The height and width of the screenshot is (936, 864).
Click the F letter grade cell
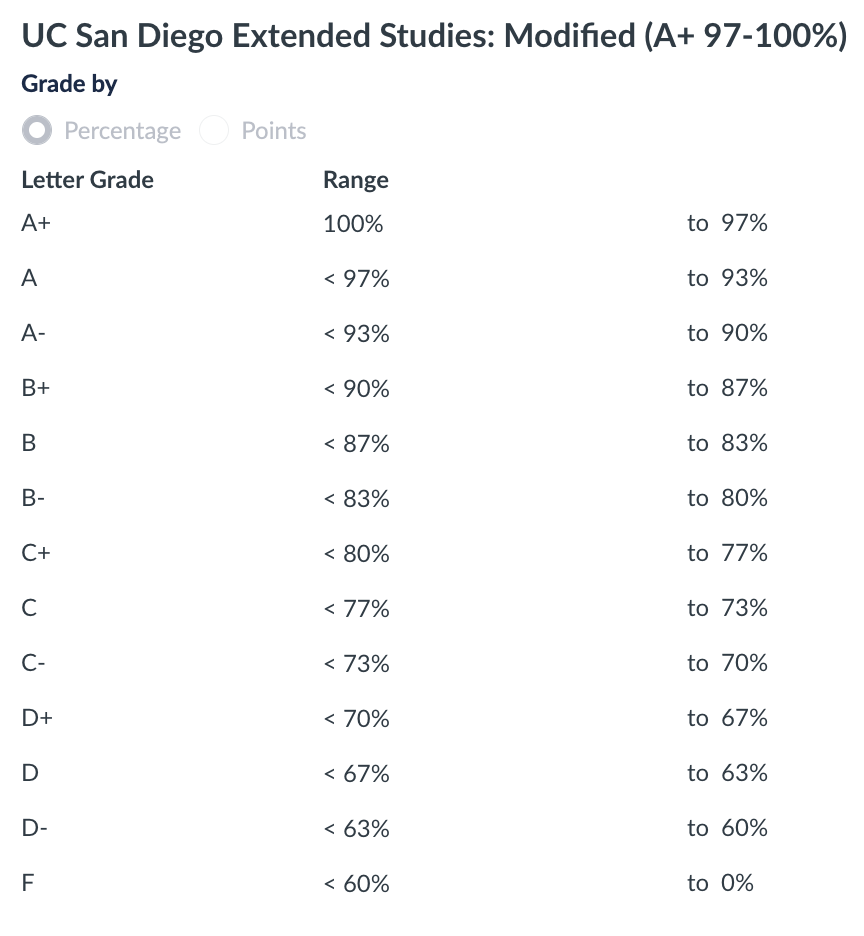(28, 883)
